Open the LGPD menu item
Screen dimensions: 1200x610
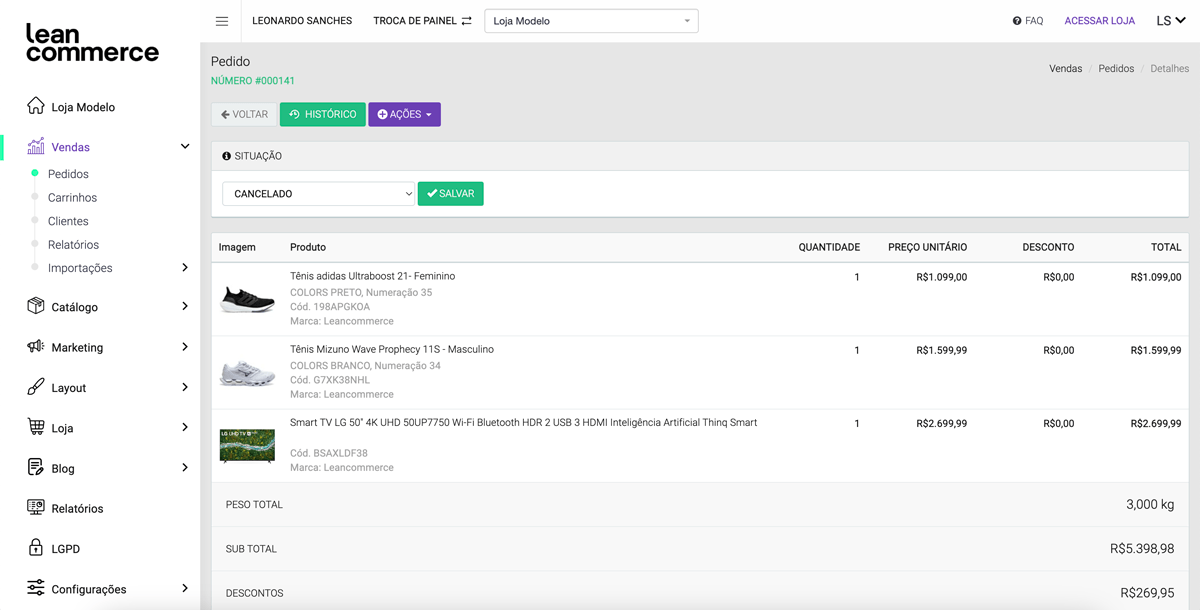pyautogui.click(x=66, y=549)
